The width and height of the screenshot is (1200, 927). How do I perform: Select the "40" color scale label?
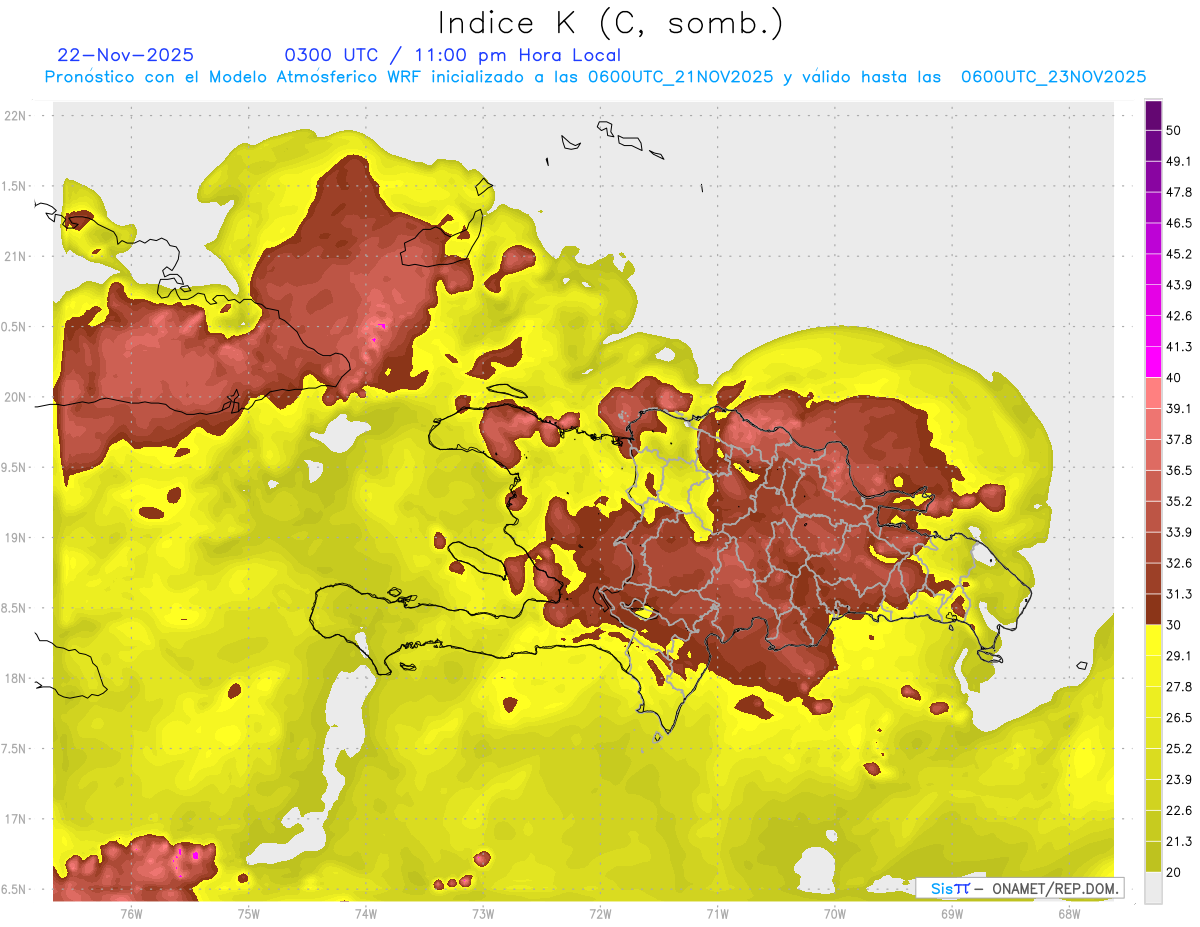point(1174,378)
